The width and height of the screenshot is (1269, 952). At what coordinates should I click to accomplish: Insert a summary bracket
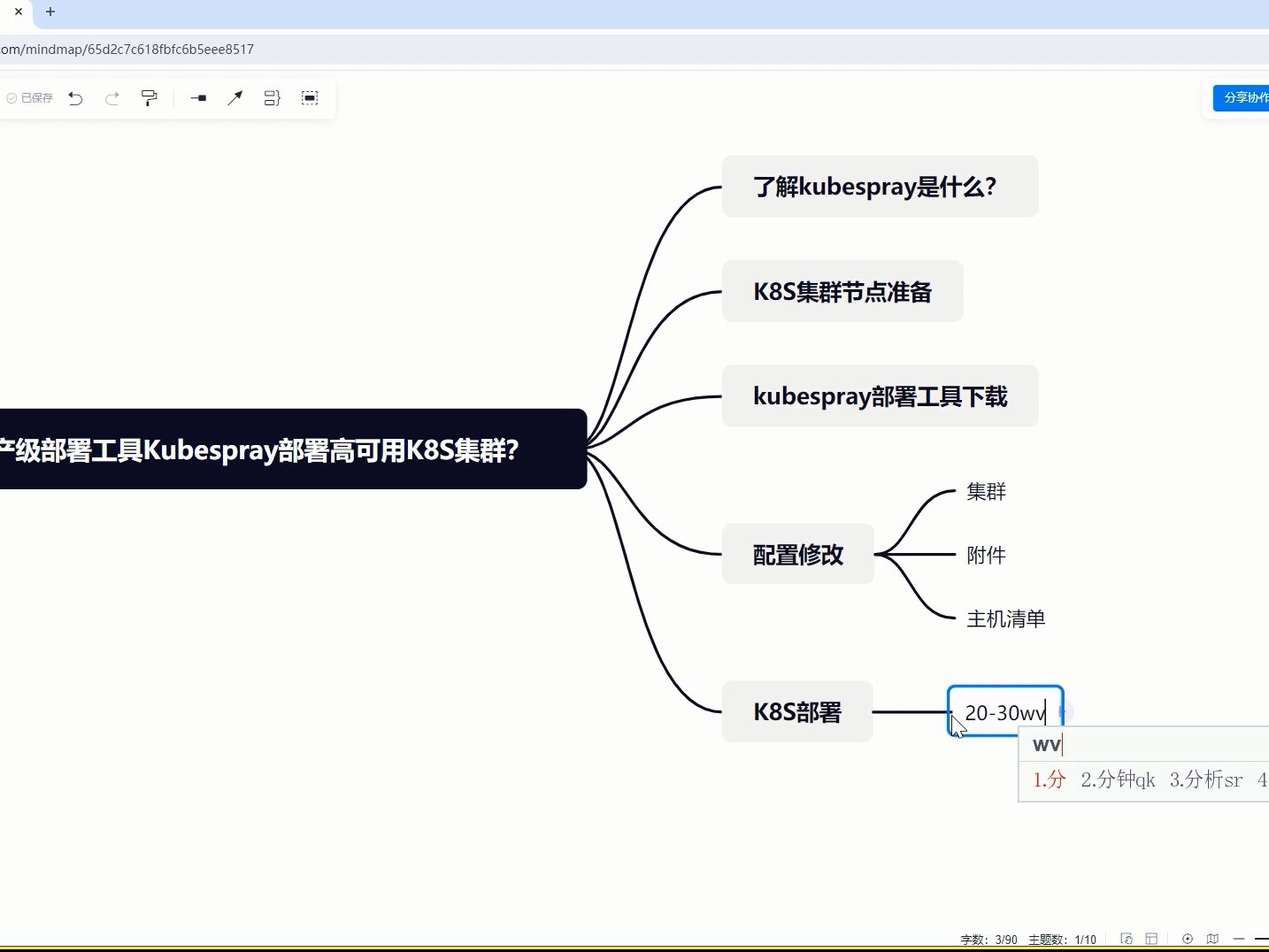(x=273, y=98)
